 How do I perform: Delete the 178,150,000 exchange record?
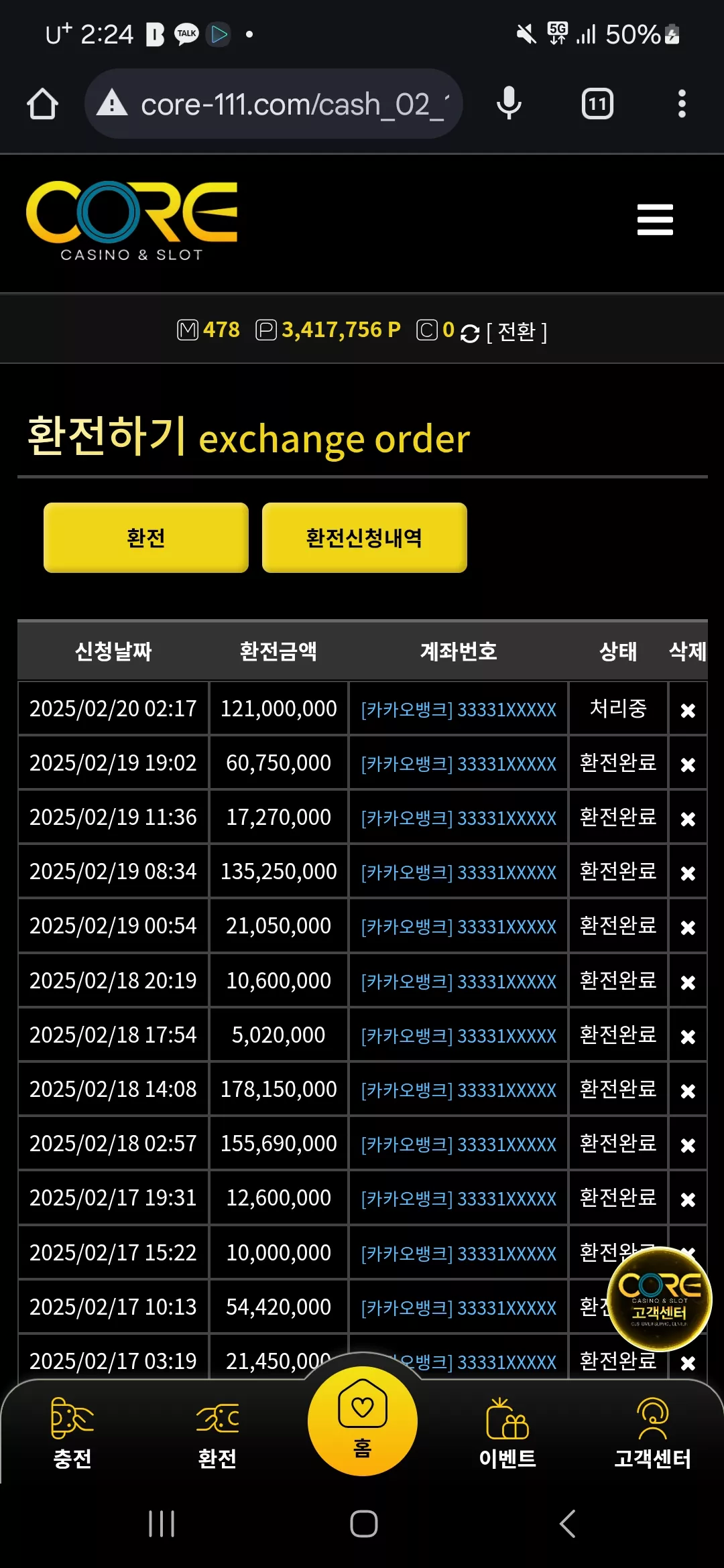coord(688,1090)
